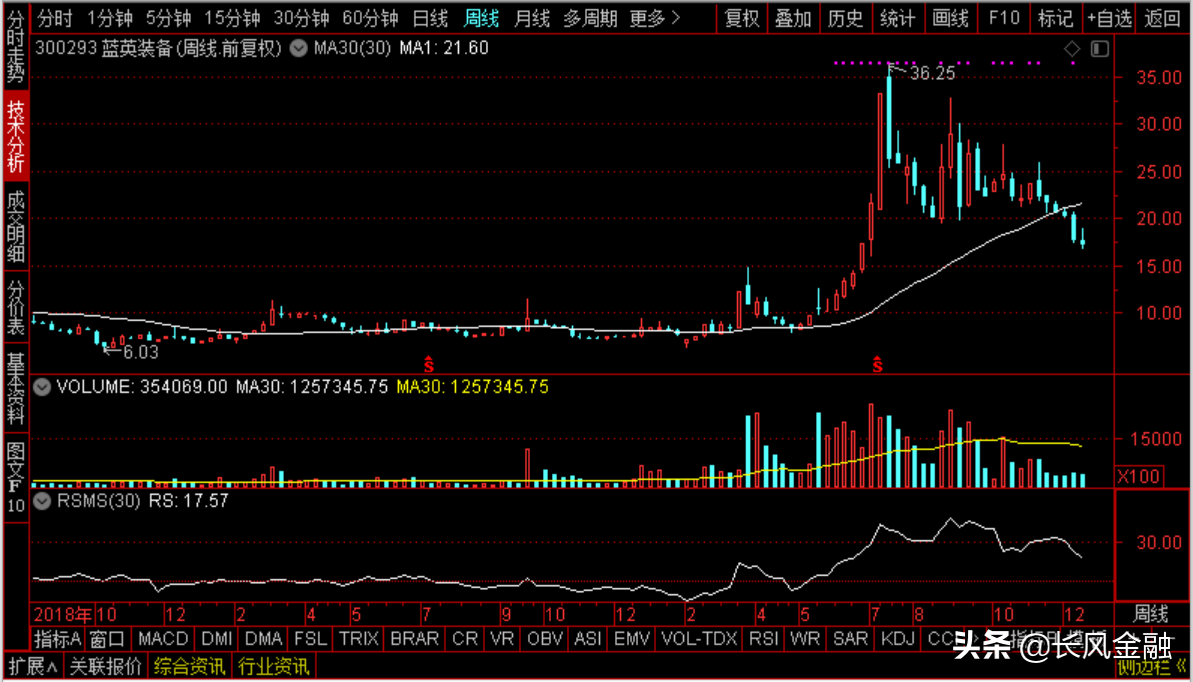
Task: Expand the 扩展∧ panel
Action: tap(31, 668)
